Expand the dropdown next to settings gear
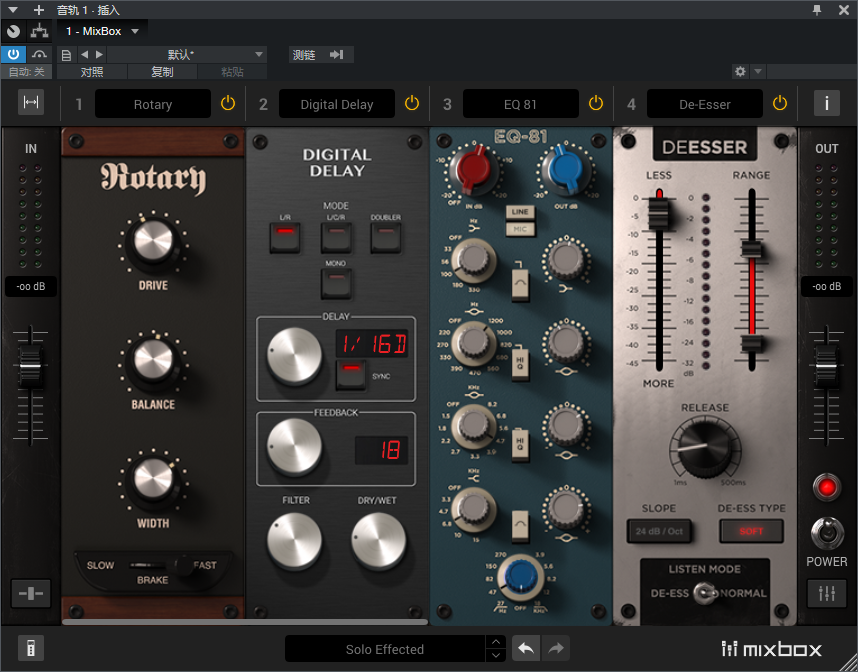This screenshot has width=858, height=672. tap(758, 71)
